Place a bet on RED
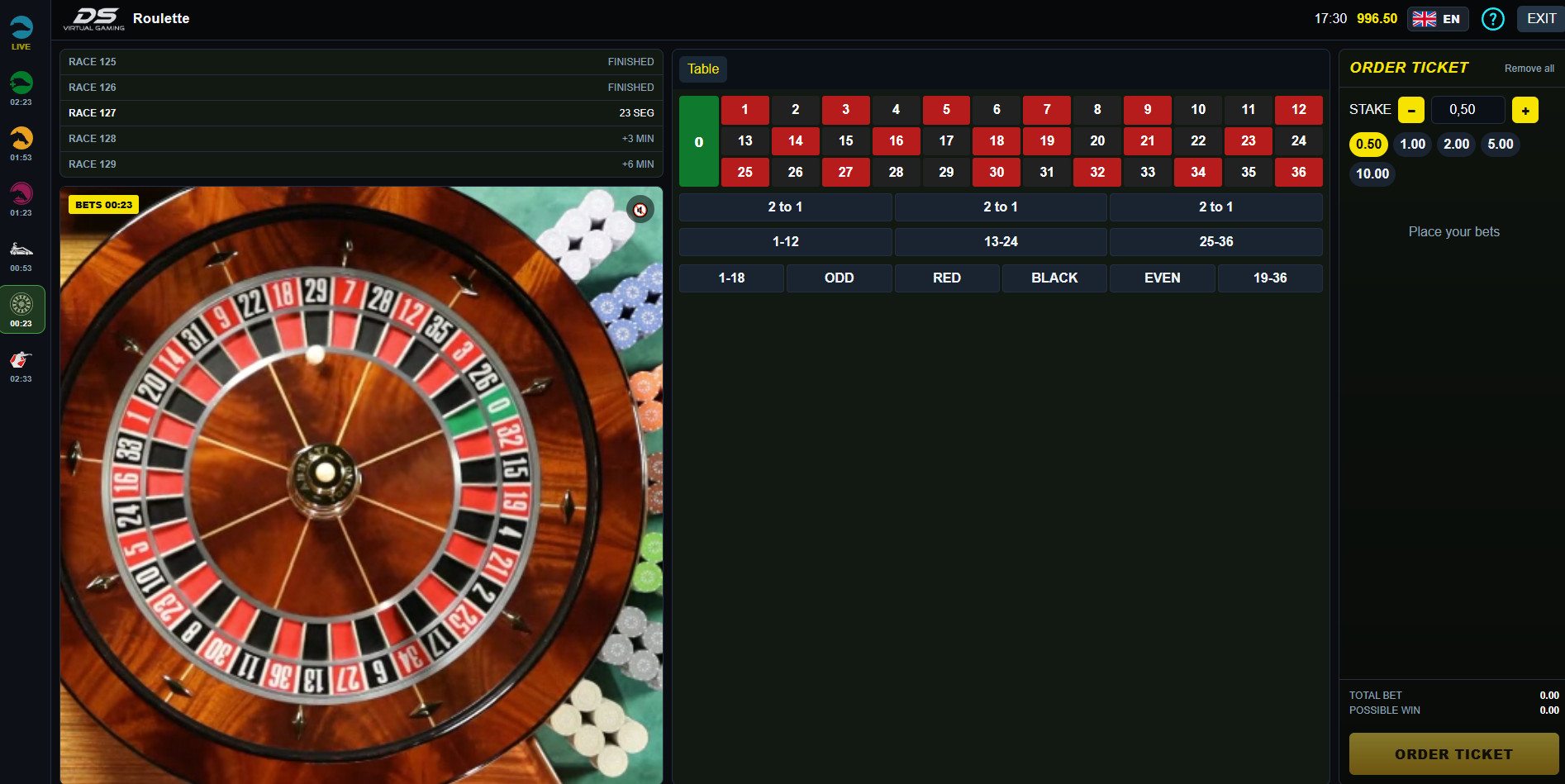This screenshot has height=784, width=1565. (x=947, y=278)
